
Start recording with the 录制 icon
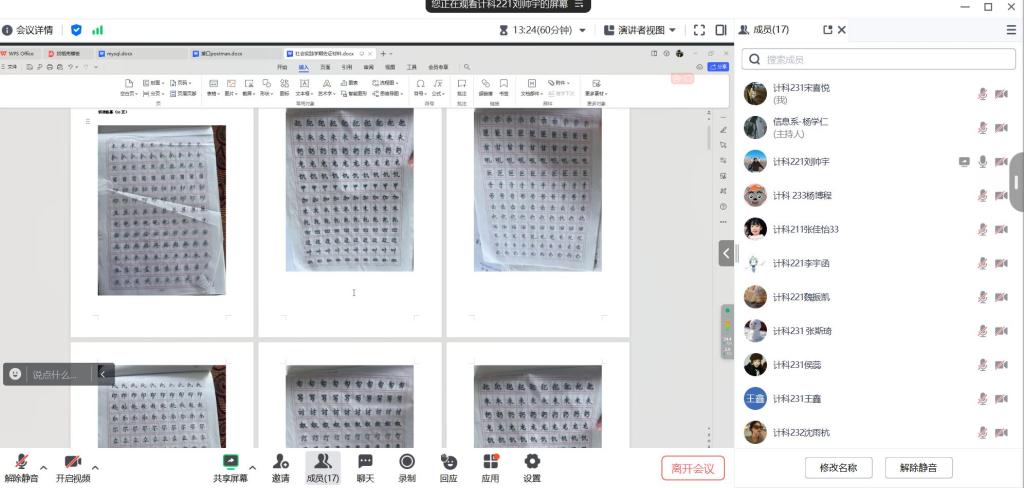click(x=407, y=462)
